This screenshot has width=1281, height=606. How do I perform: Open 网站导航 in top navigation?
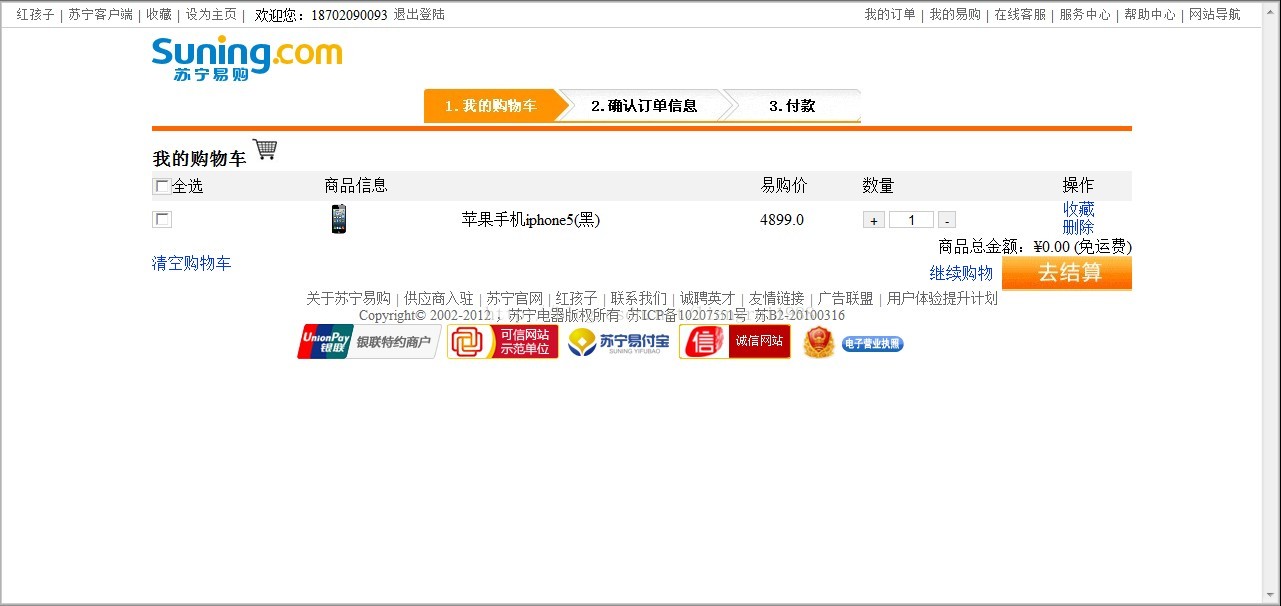coord(1215,15)
